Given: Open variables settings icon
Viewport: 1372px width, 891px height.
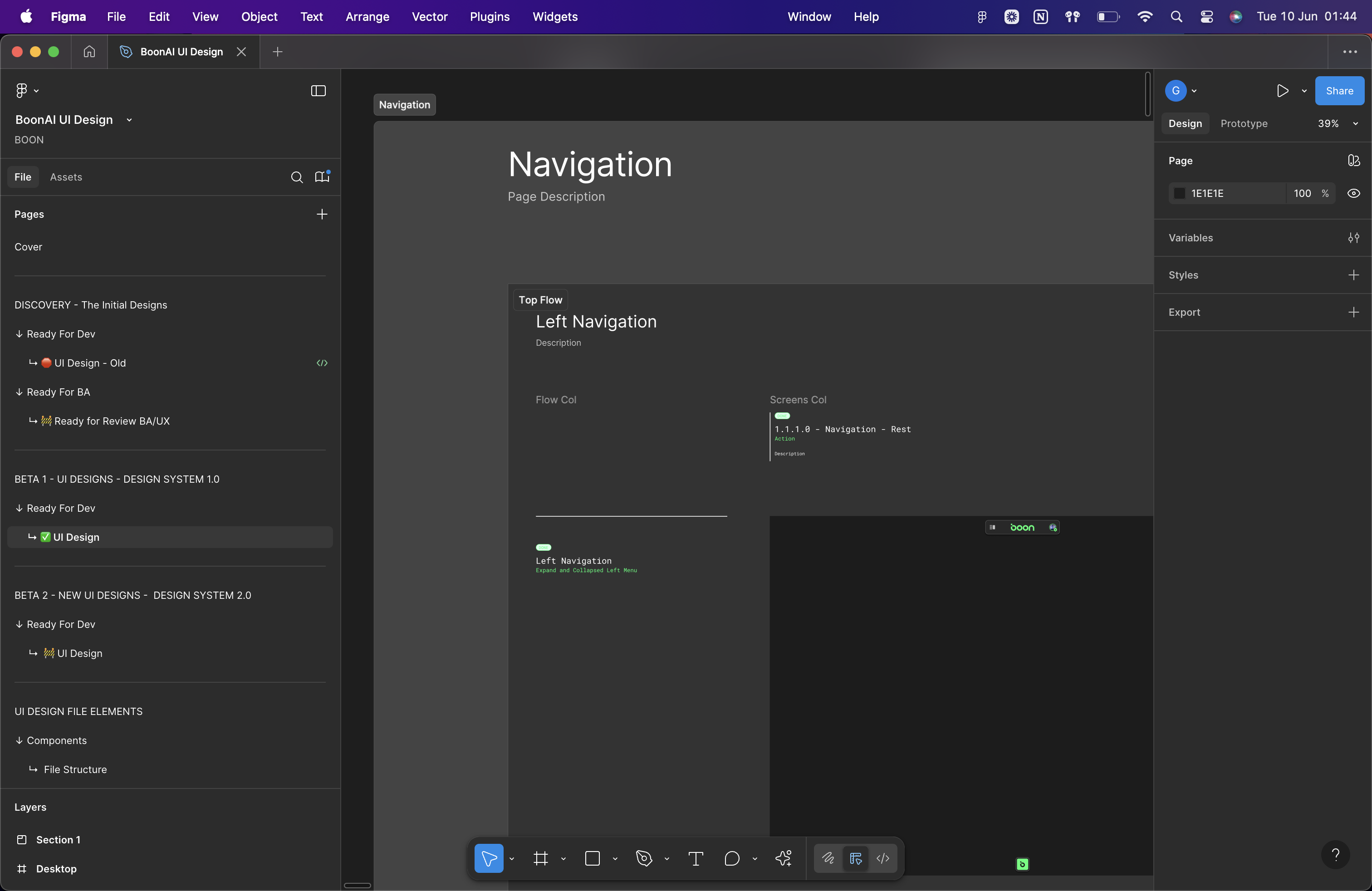Looking at the screenshot, I should pos(1353,237).
